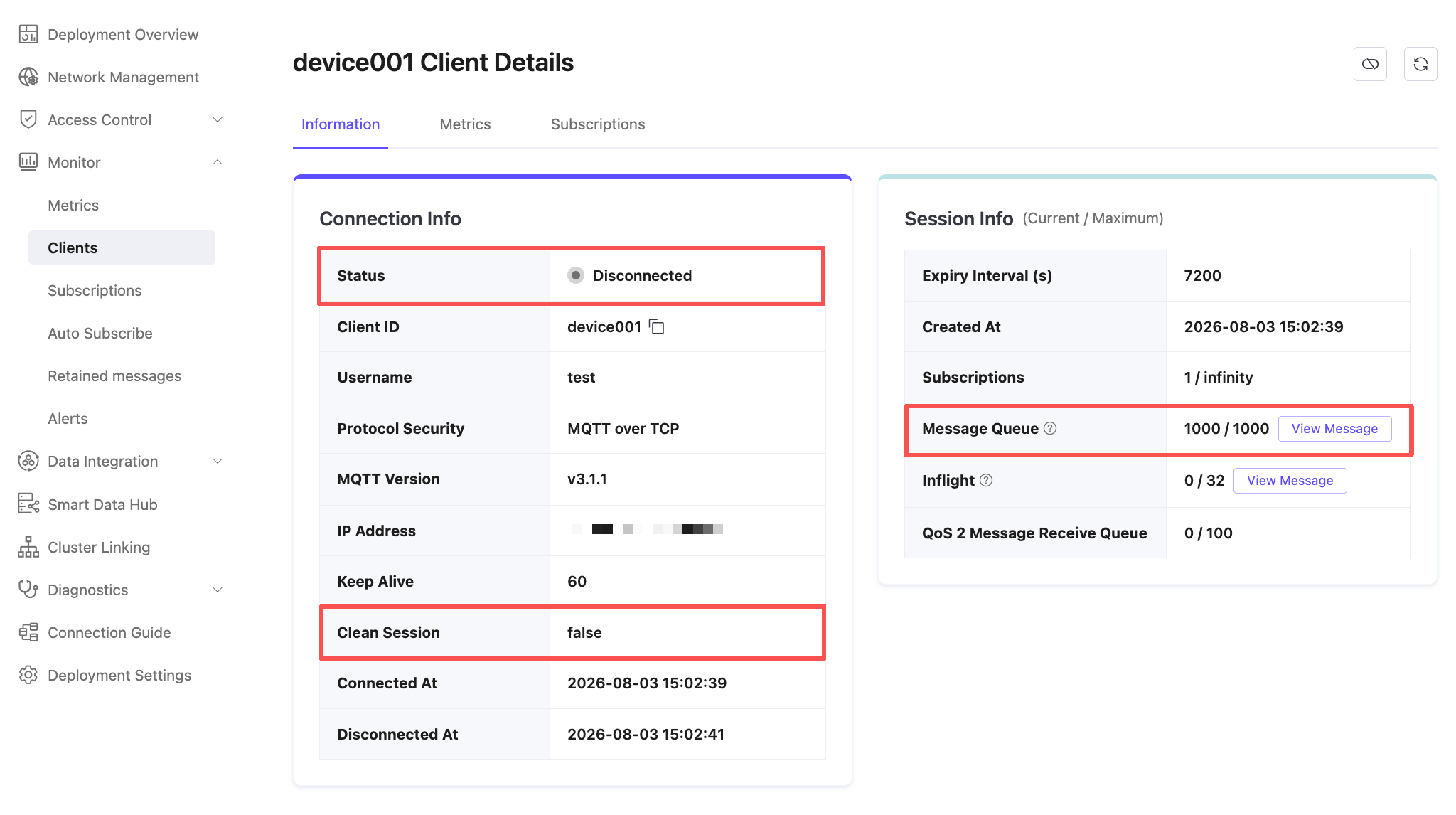Expand the Diagnostics menu chevron
The image size is (1456, 815).
click(x=218, y=590)
